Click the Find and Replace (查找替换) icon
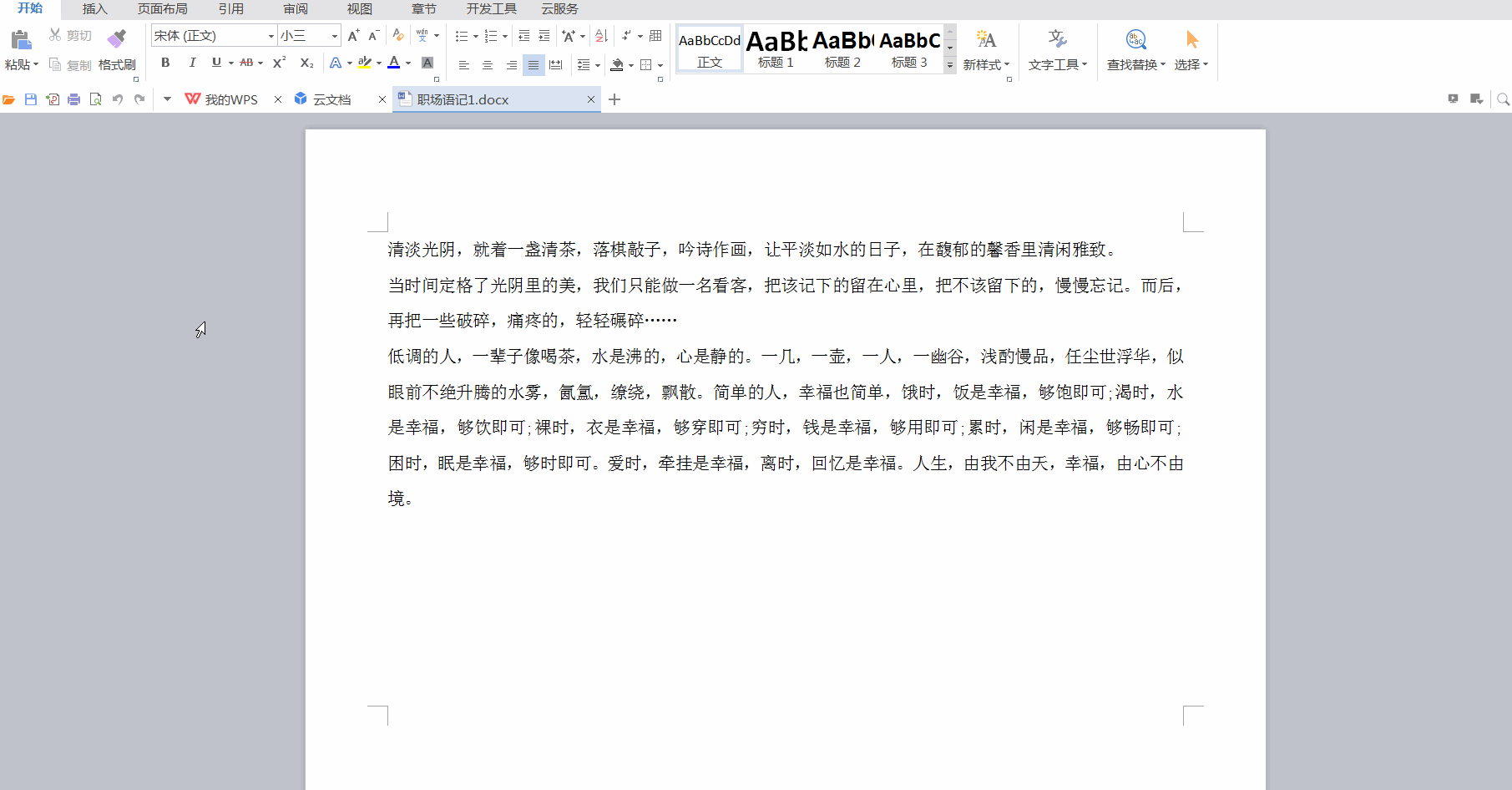 pos(1135,39)
